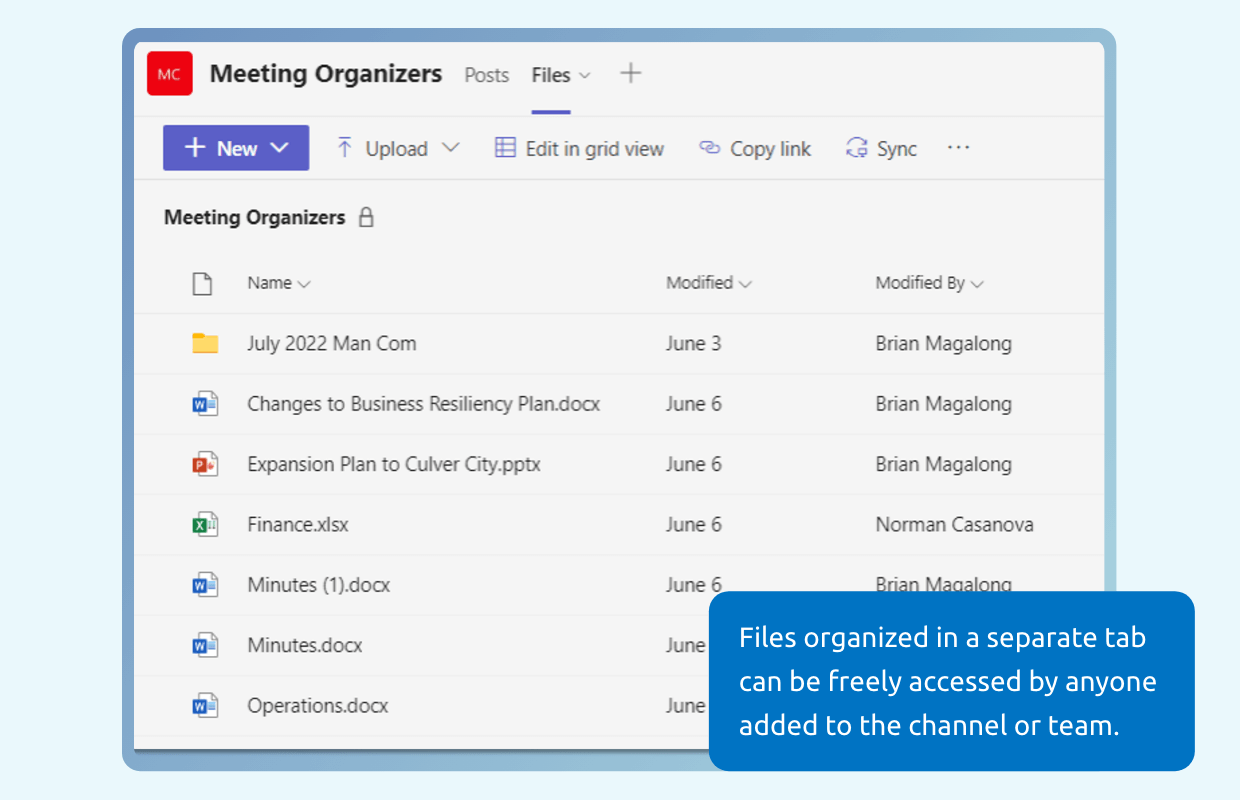Viewport: 1240px width, 800px height.
Task: Click the lock icon beside Meeting Organizers
Action: pos(366,217)
